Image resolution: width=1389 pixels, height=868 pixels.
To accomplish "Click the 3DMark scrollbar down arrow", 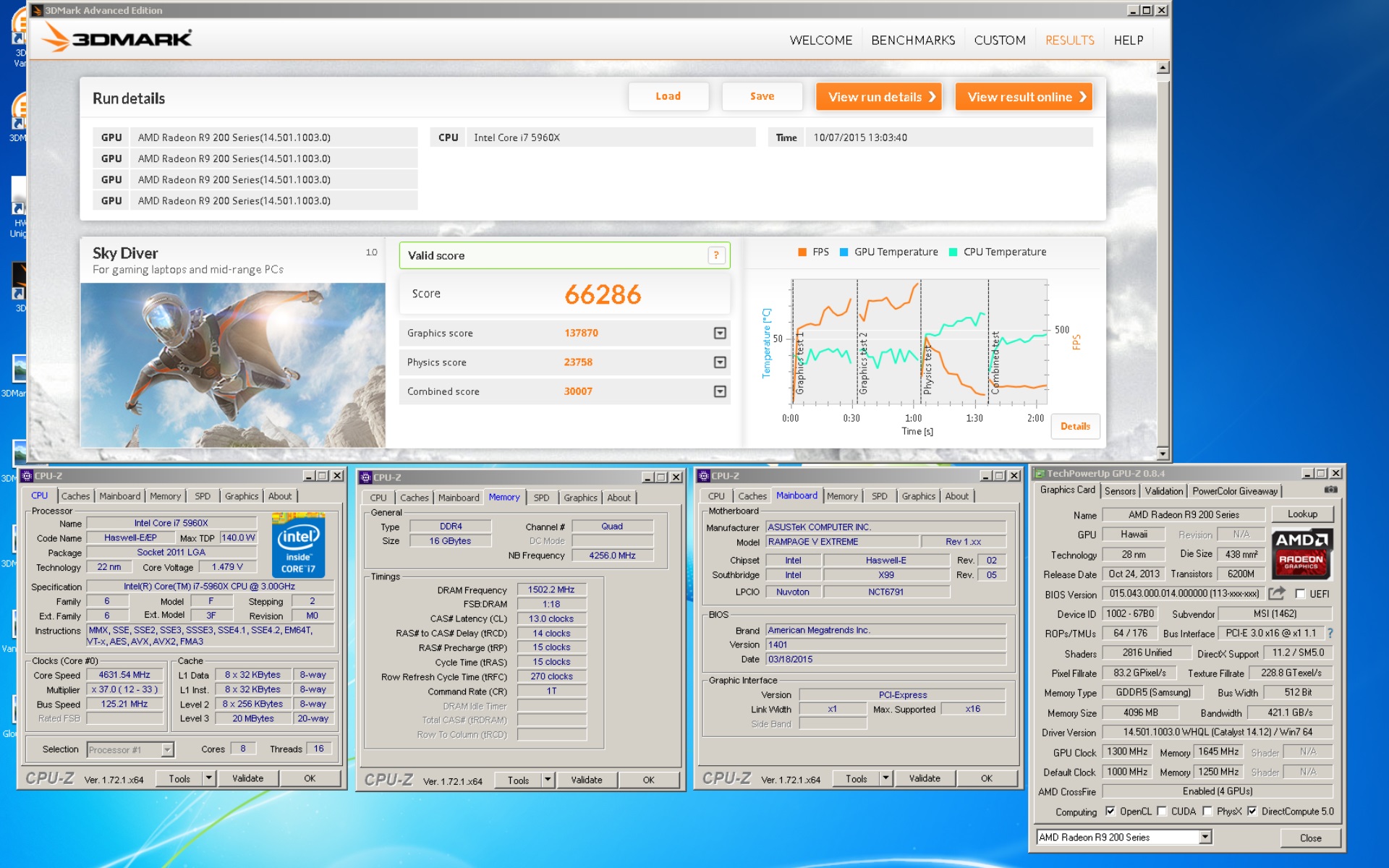I will 1163,454.
